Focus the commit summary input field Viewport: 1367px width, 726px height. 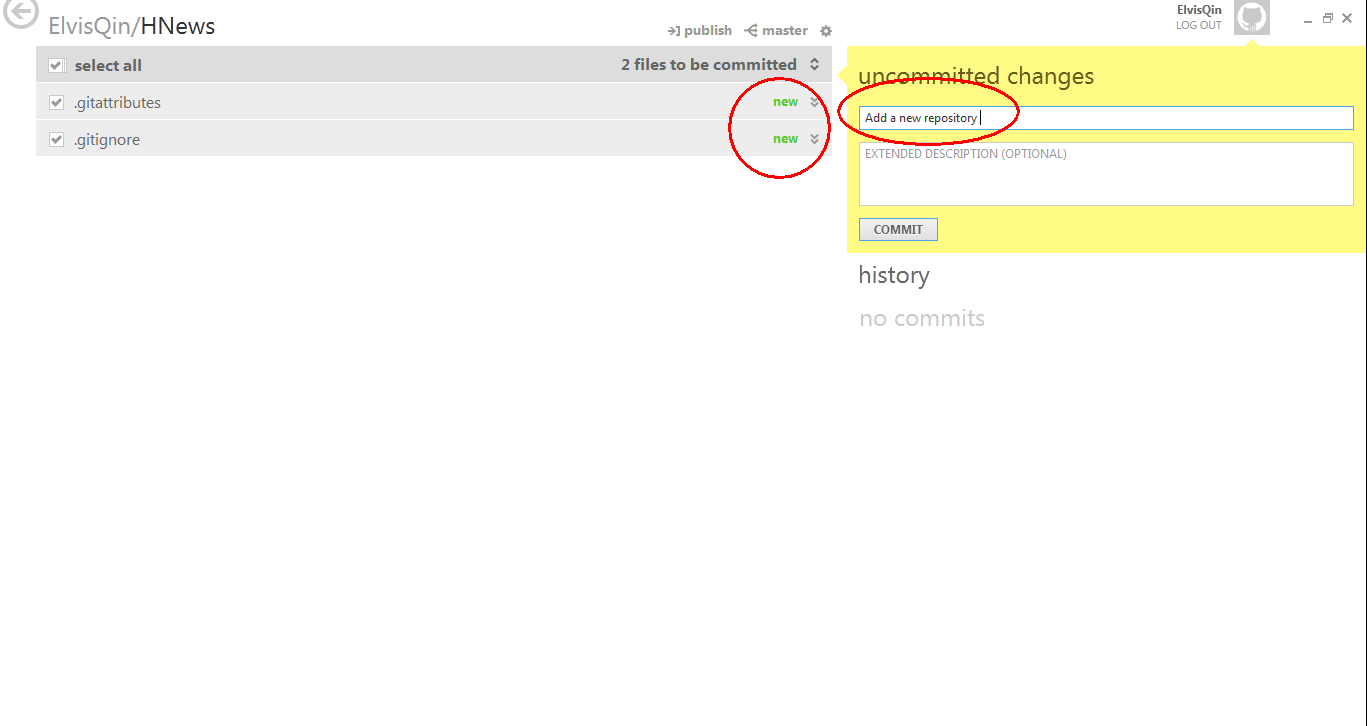pos(1106,118)
